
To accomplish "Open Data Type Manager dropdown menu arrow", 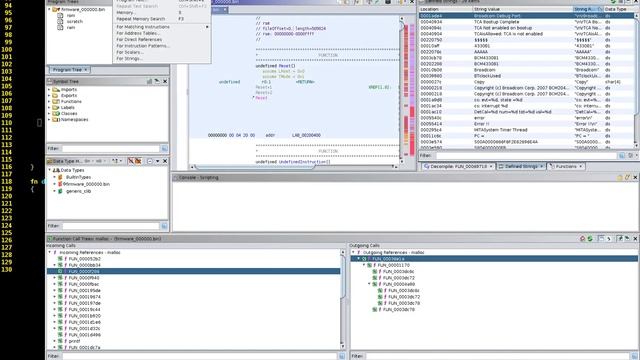I will tap(158, 161).
